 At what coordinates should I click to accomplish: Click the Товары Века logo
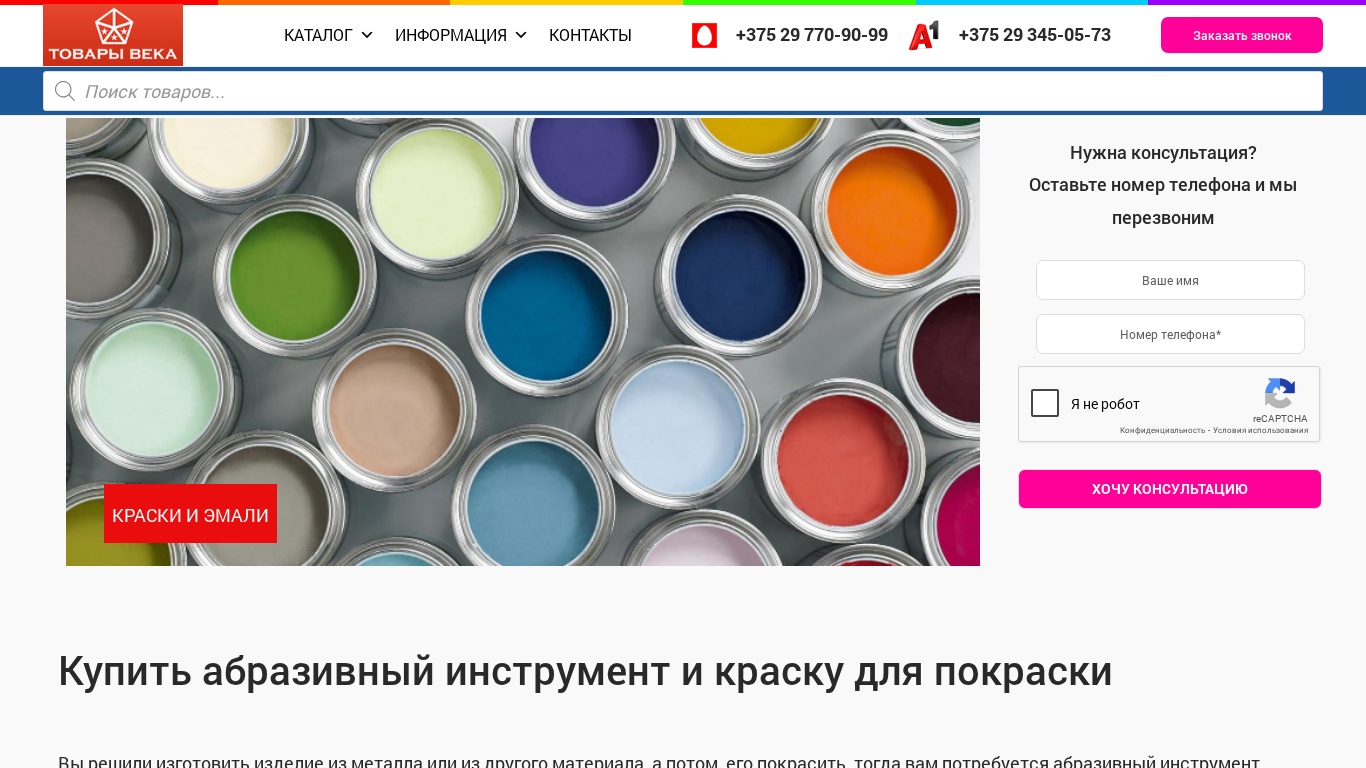113,35
